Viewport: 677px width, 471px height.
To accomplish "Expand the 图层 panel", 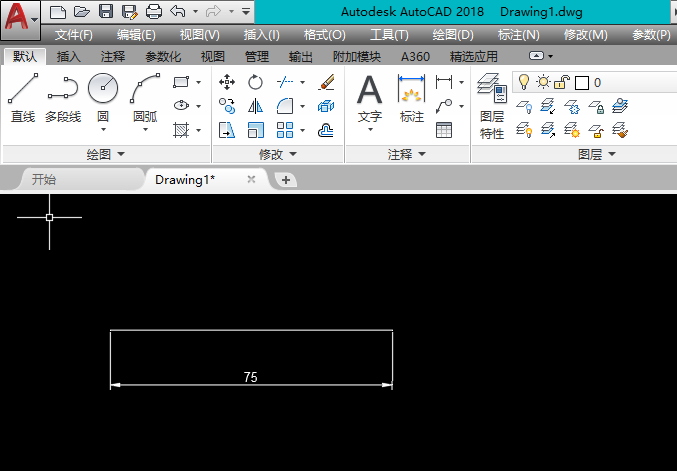I will tap(597, 154).
